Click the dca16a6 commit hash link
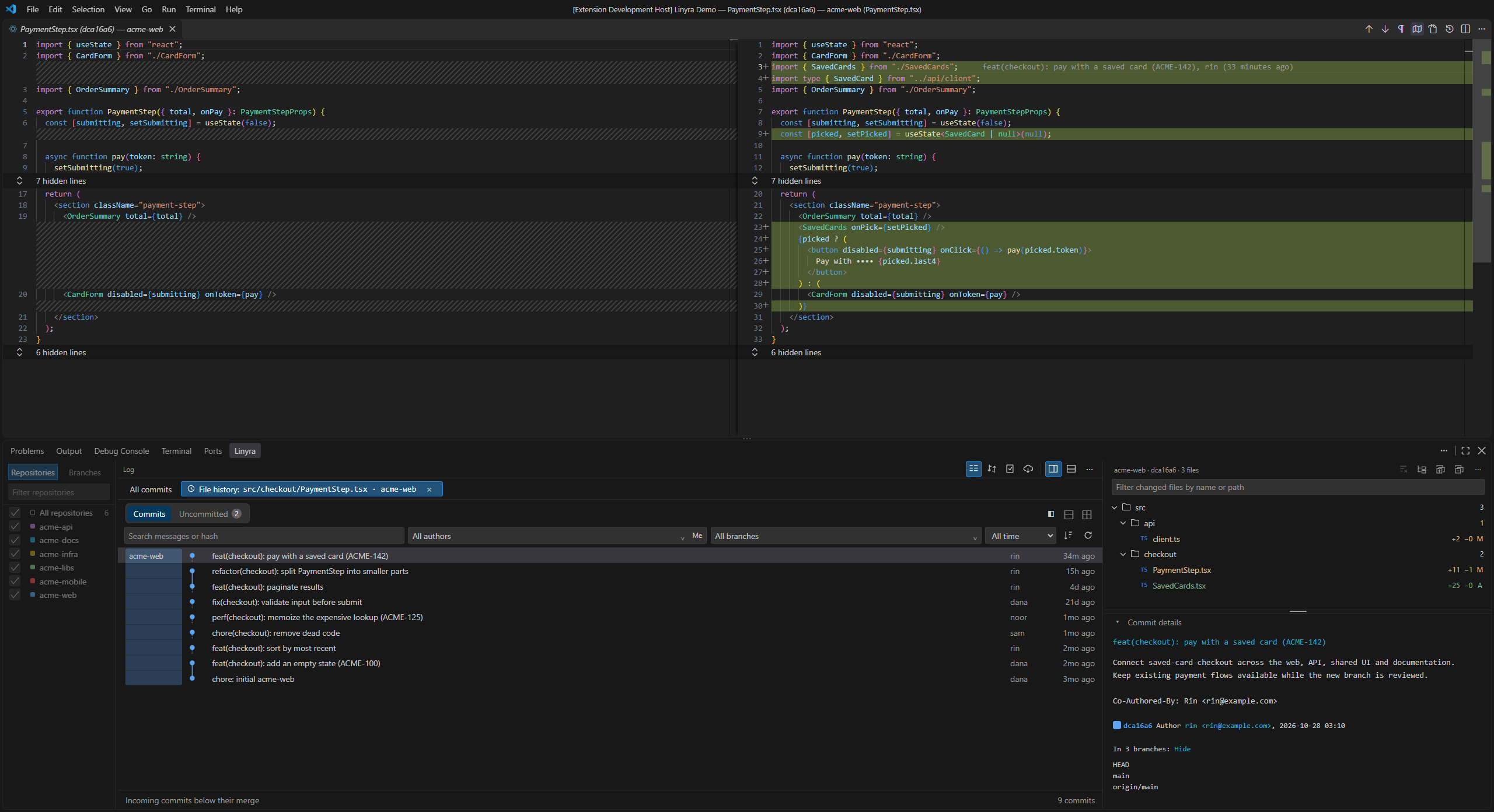 1137,726
